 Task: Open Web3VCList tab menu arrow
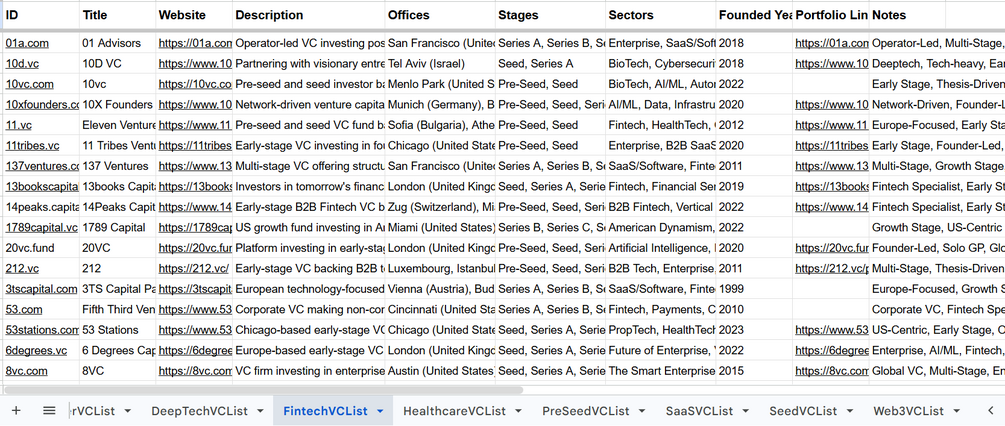956,411
